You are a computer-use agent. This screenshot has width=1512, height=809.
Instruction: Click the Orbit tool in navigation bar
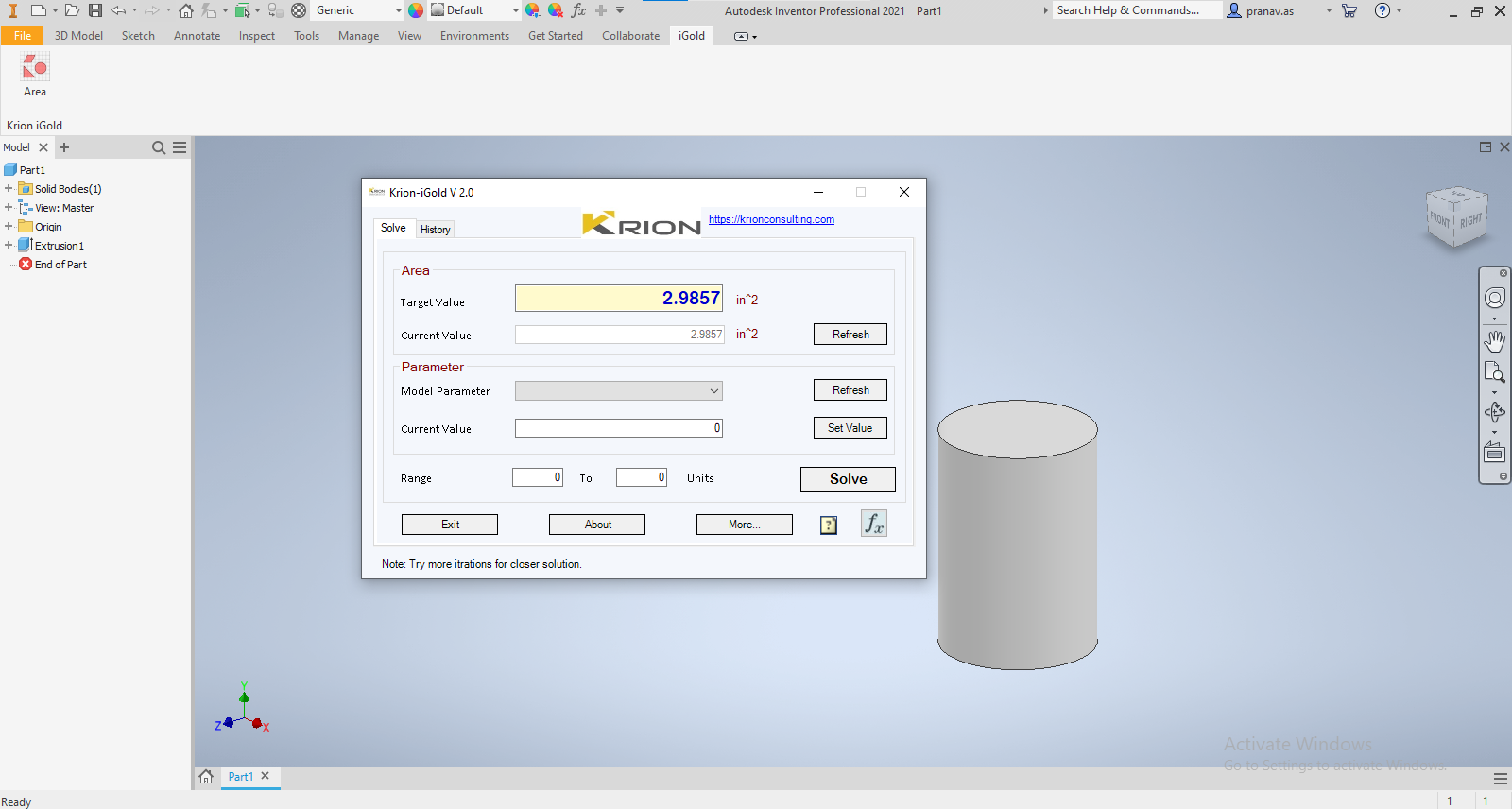[1494, 412]
